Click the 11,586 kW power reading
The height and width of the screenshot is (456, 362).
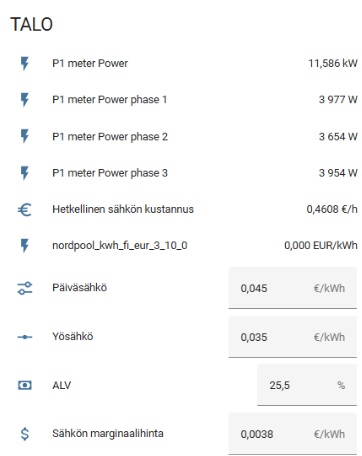pyautogui.click(x=333, y=63)
